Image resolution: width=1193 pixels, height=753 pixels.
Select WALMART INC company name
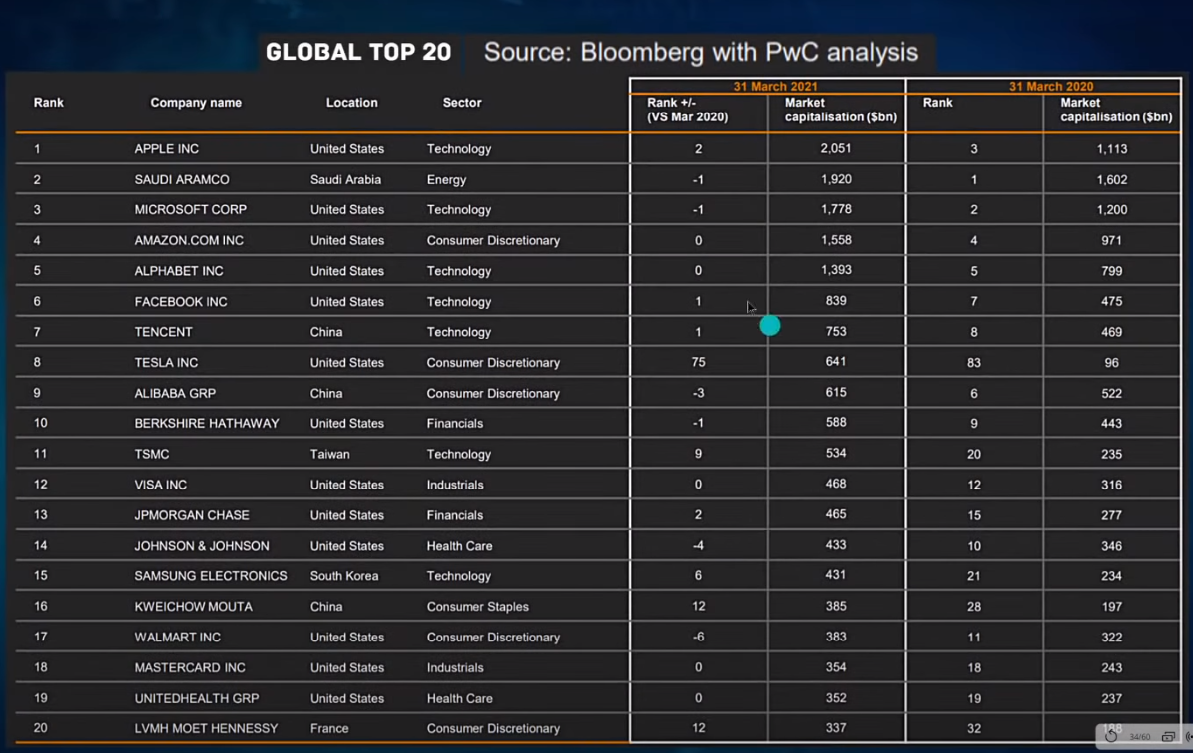pos(177,637)
